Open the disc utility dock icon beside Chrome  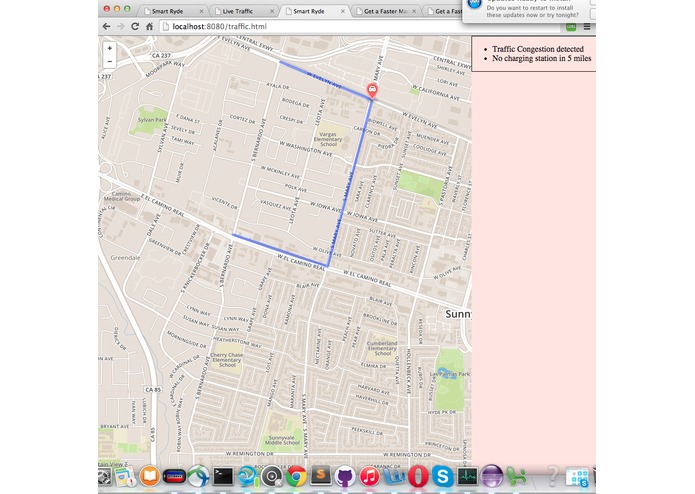[x=272, y=477]
